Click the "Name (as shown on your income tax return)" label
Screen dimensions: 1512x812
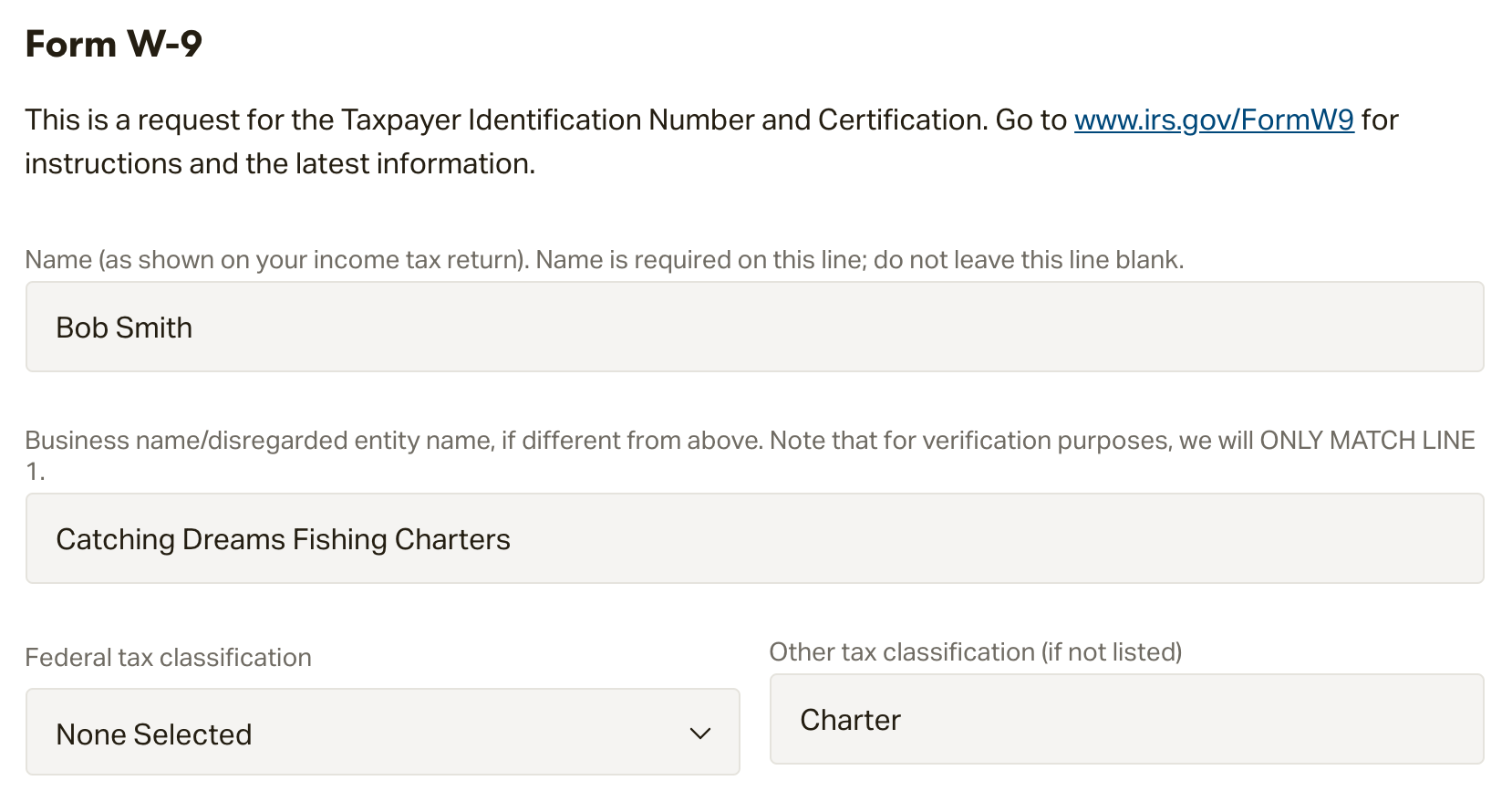pos(276,260)
